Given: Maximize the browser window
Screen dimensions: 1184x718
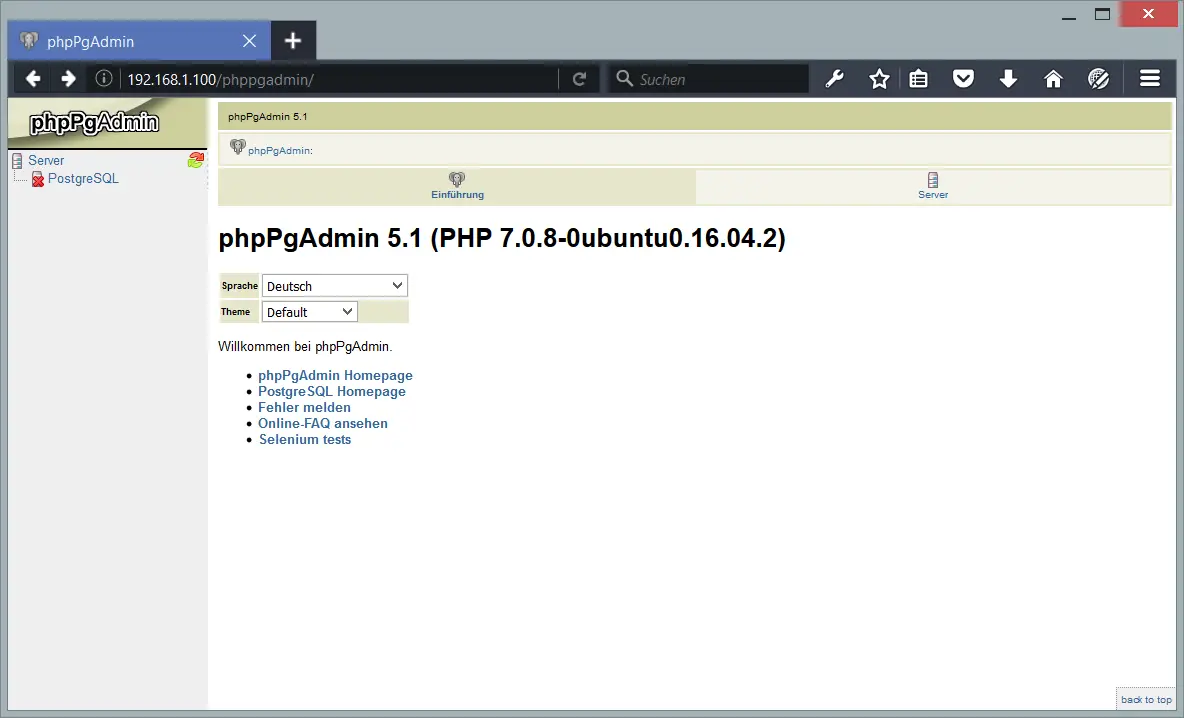Looking at the screenshot, I should pyautogui.click(x=1102, y=14).
